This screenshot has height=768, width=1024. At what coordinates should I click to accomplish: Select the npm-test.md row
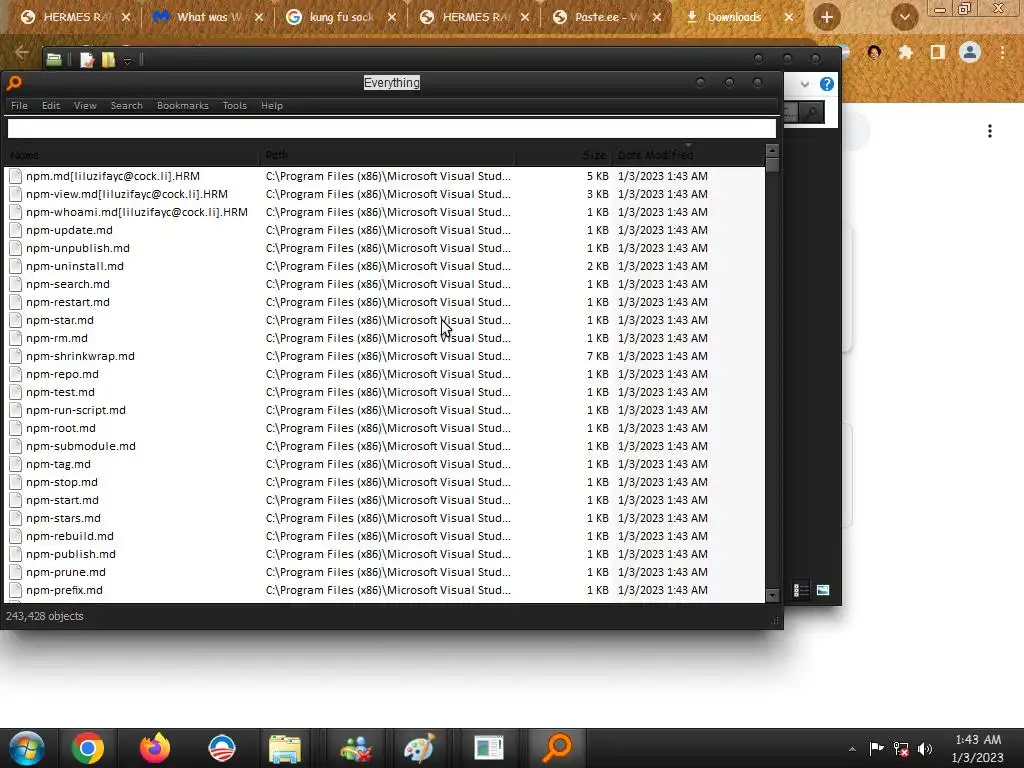coord(384,392)
